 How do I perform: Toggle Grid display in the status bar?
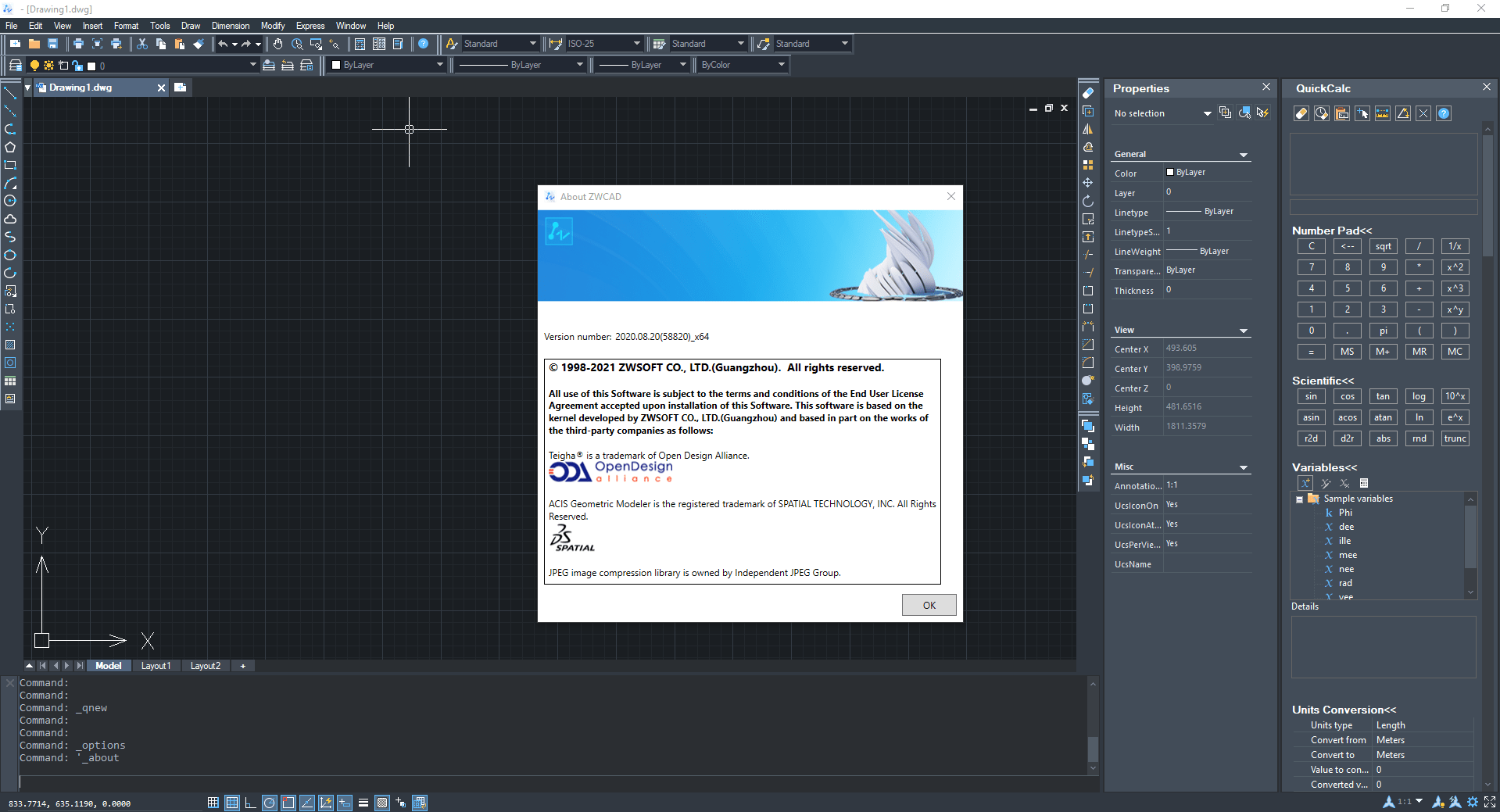click(232, 803)
